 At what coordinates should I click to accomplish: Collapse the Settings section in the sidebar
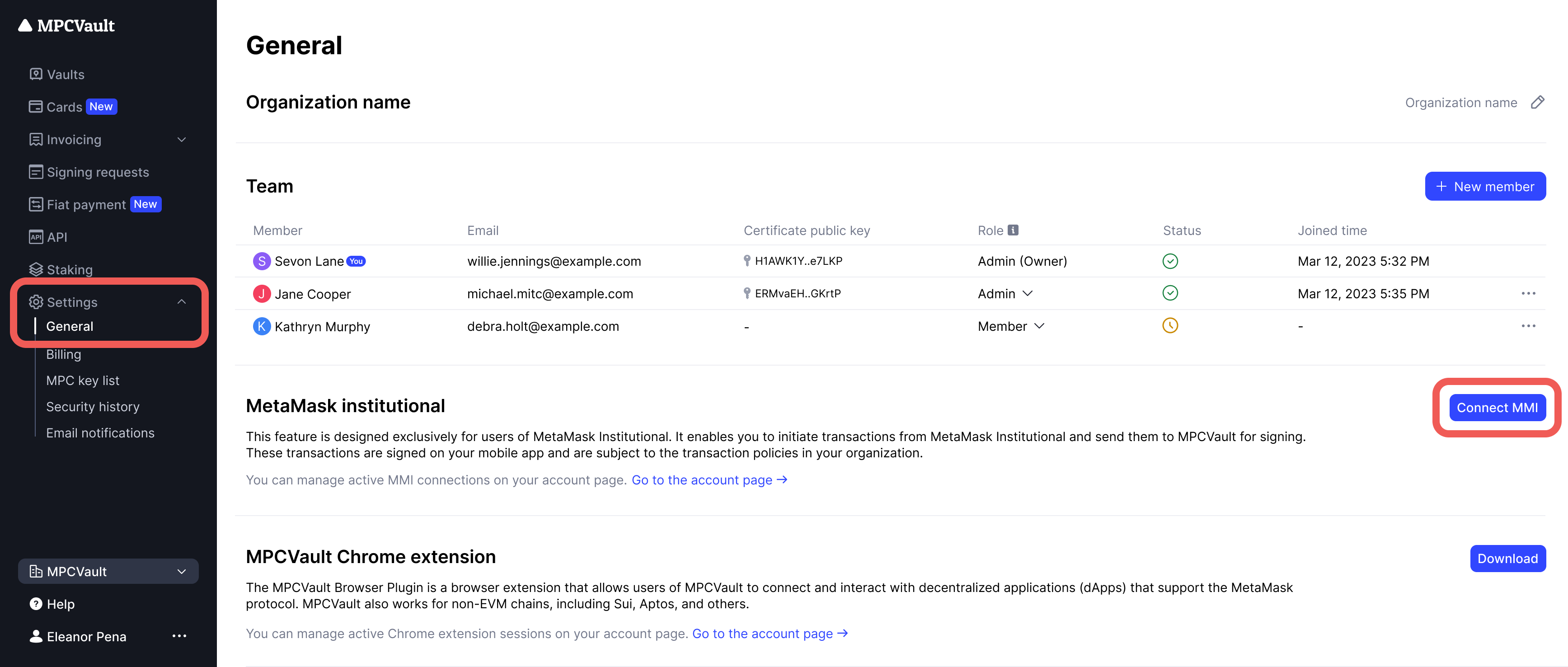pos(181,302)
